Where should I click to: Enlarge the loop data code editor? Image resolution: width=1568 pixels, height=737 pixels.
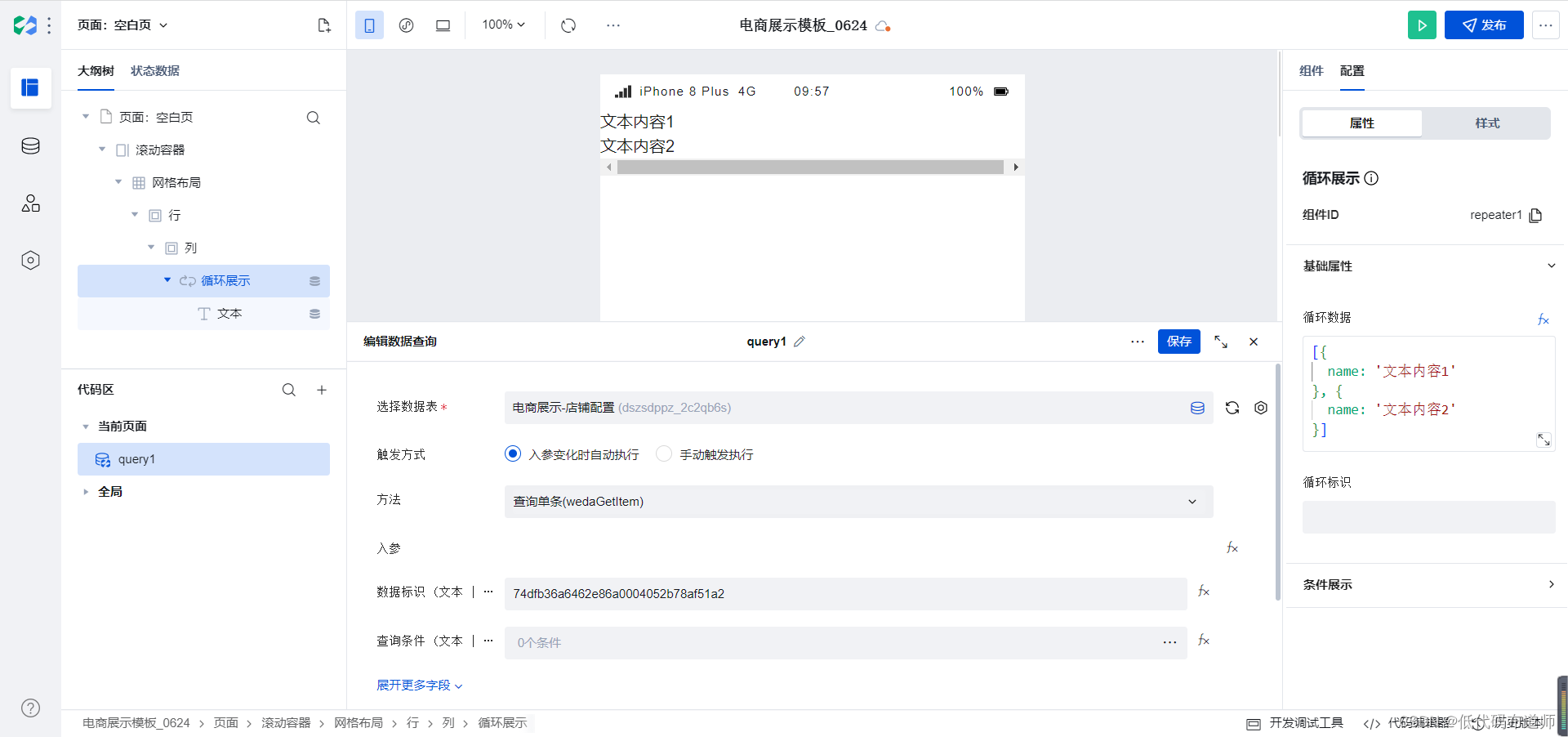[1543, 440]
